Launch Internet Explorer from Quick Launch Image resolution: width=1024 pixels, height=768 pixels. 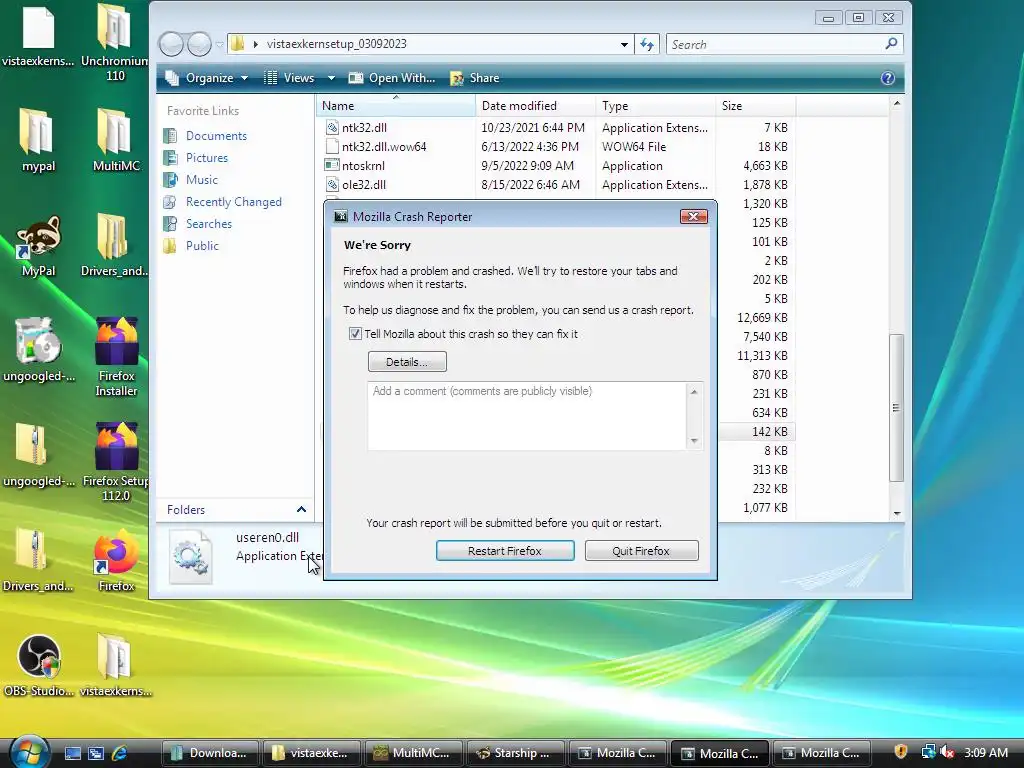(x=120, y=753)
